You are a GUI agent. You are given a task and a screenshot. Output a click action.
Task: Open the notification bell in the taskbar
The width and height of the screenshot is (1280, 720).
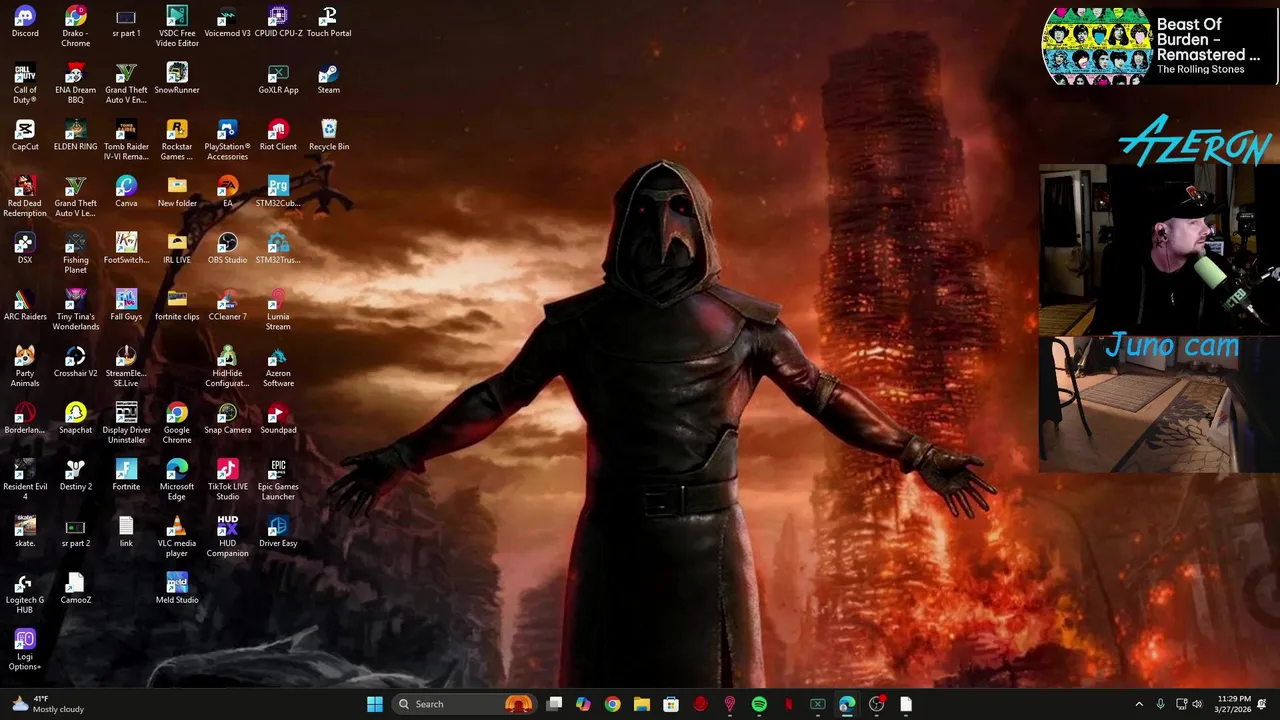point(1262,704)
